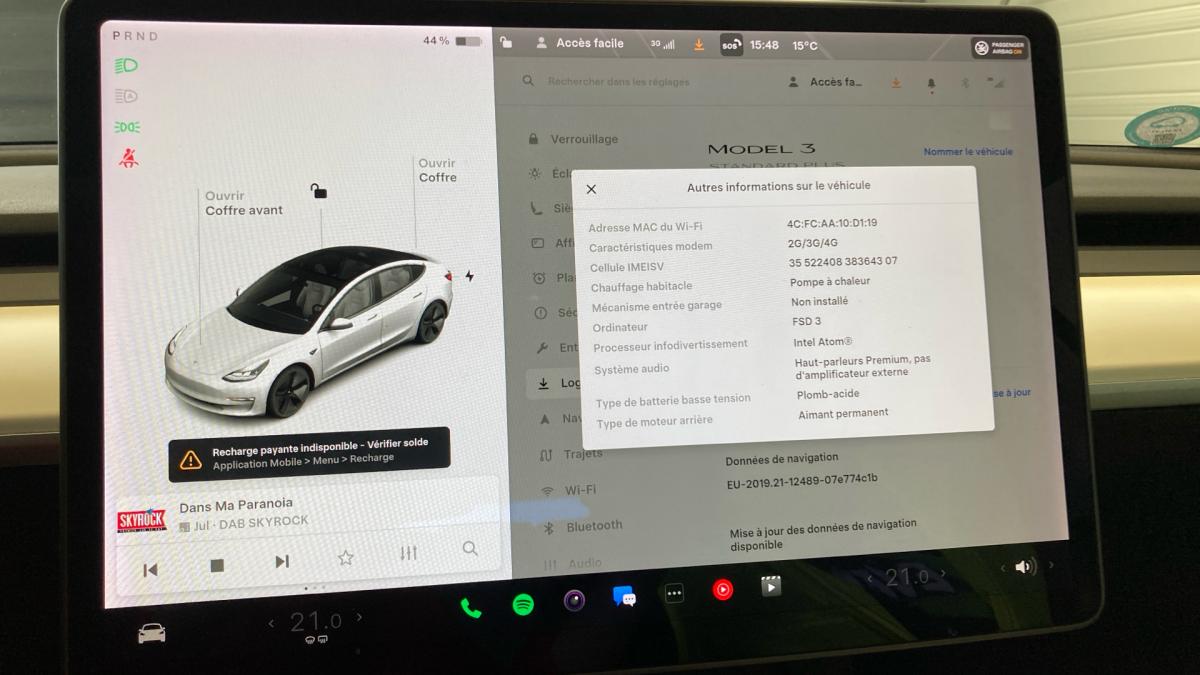
Task: Open the rear trunk via Ouvrir Coffre
Action: pos(437,170)
